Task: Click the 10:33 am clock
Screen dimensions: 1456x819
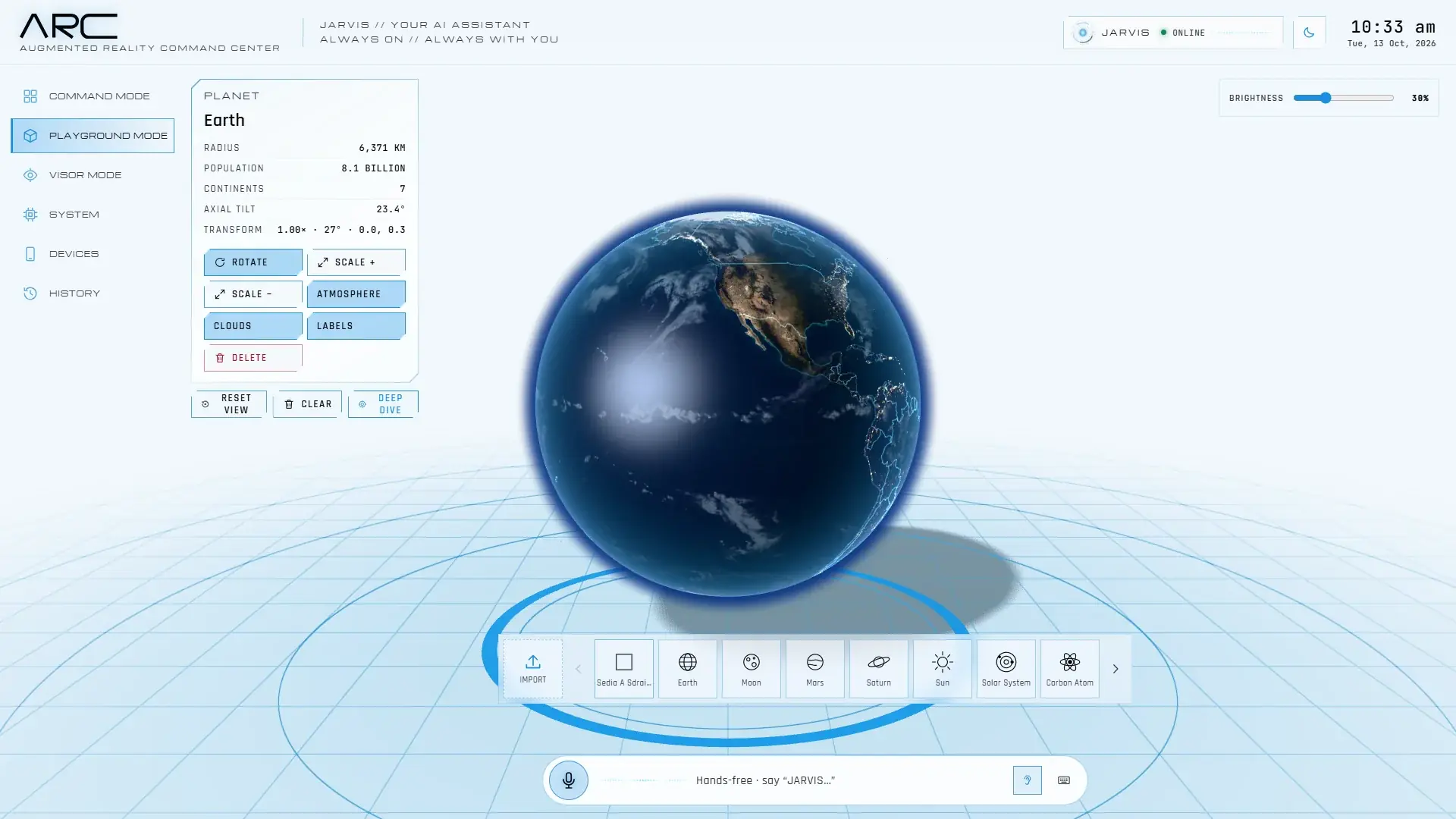Action: [x=1392, y=27]
